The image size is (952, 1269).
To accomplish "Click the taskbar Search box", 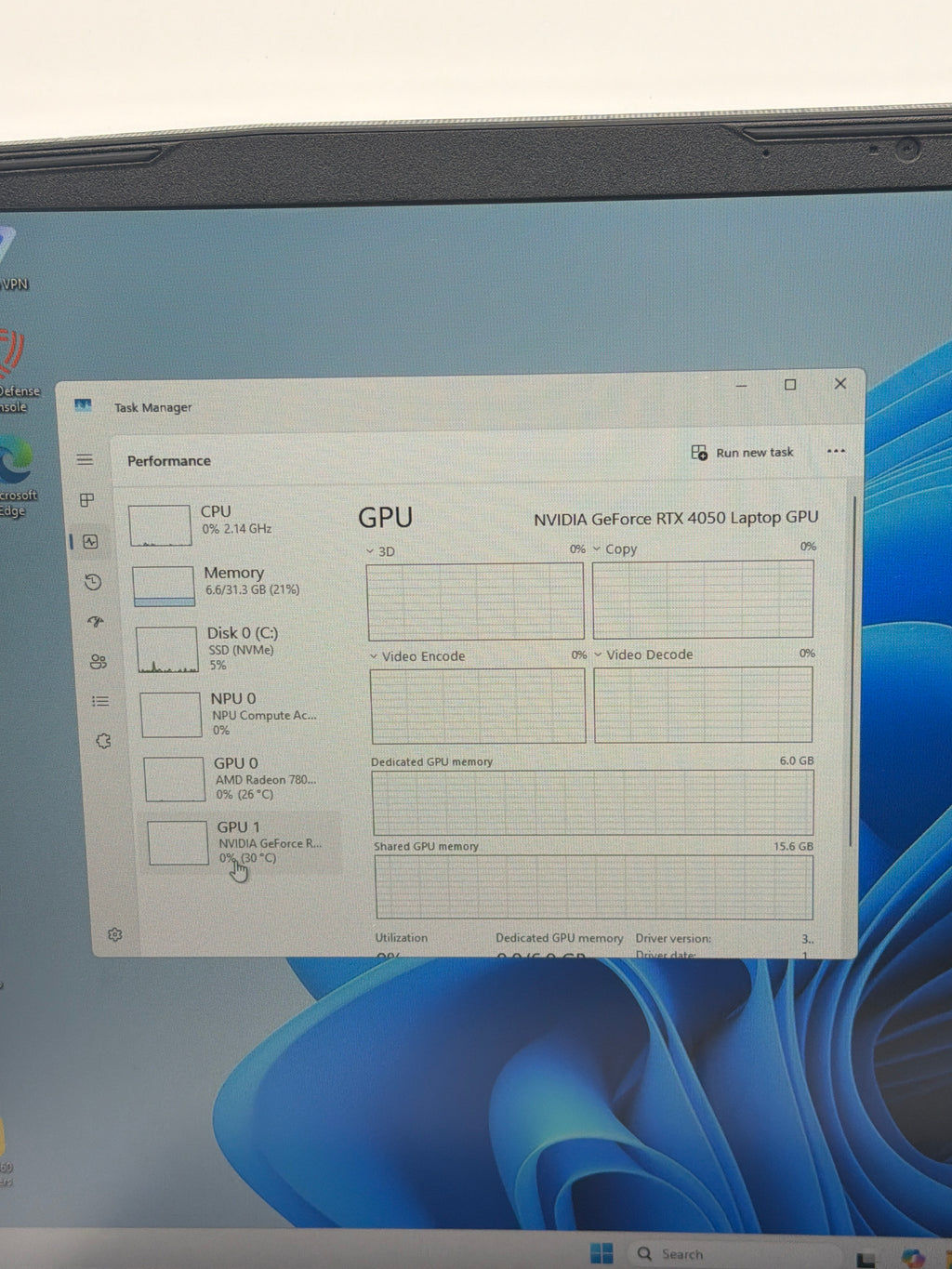I will click(733, 1254).
